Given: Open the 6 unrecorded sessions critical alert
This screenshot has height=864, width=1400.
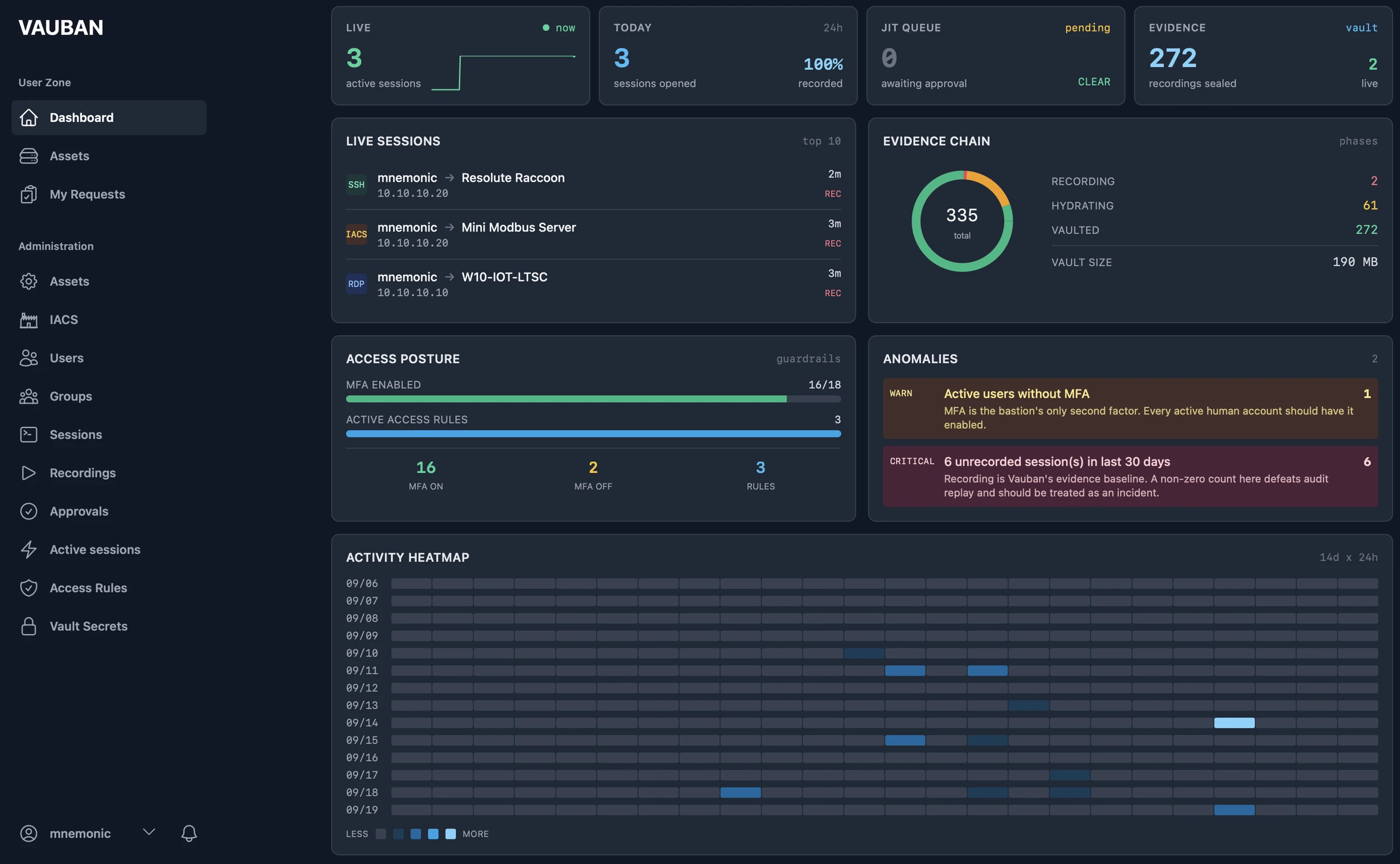Looking at the screenshot, I should (x=1130, y=476).
